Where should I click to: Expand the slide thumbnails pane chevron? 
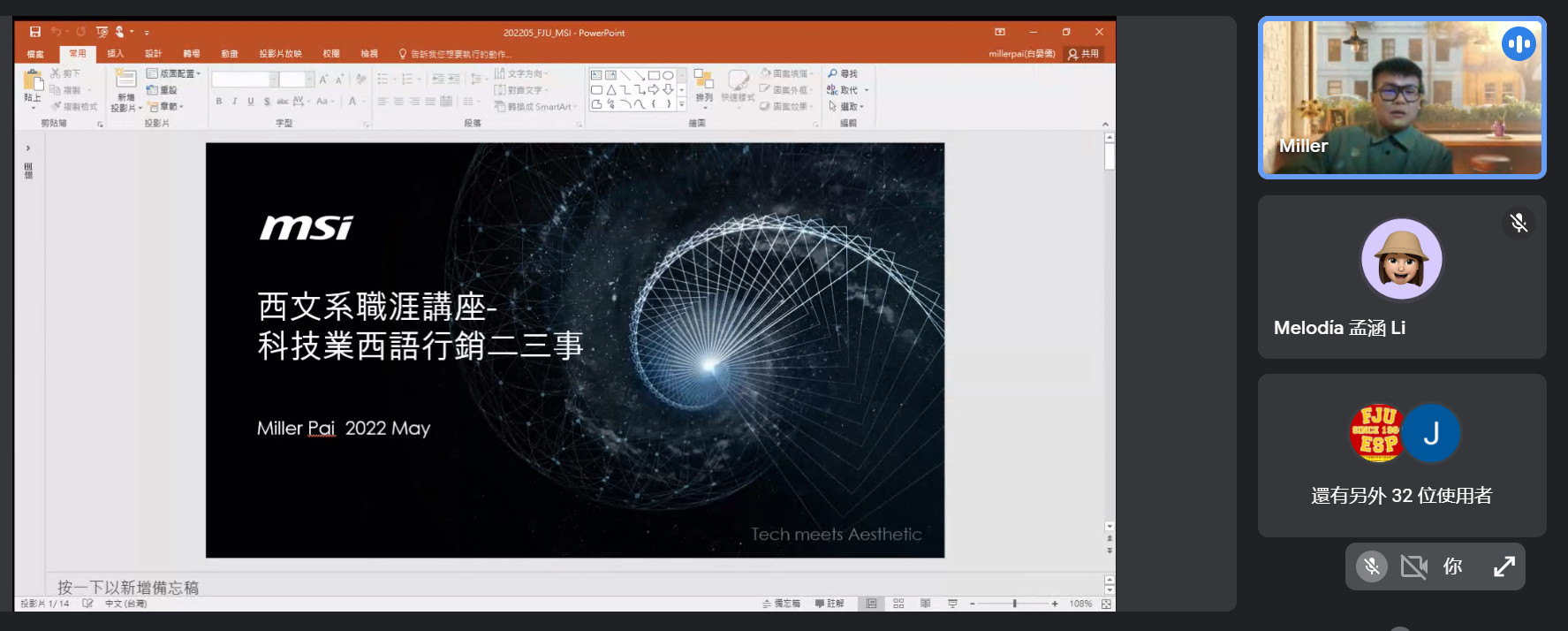[x=28, y=148]
